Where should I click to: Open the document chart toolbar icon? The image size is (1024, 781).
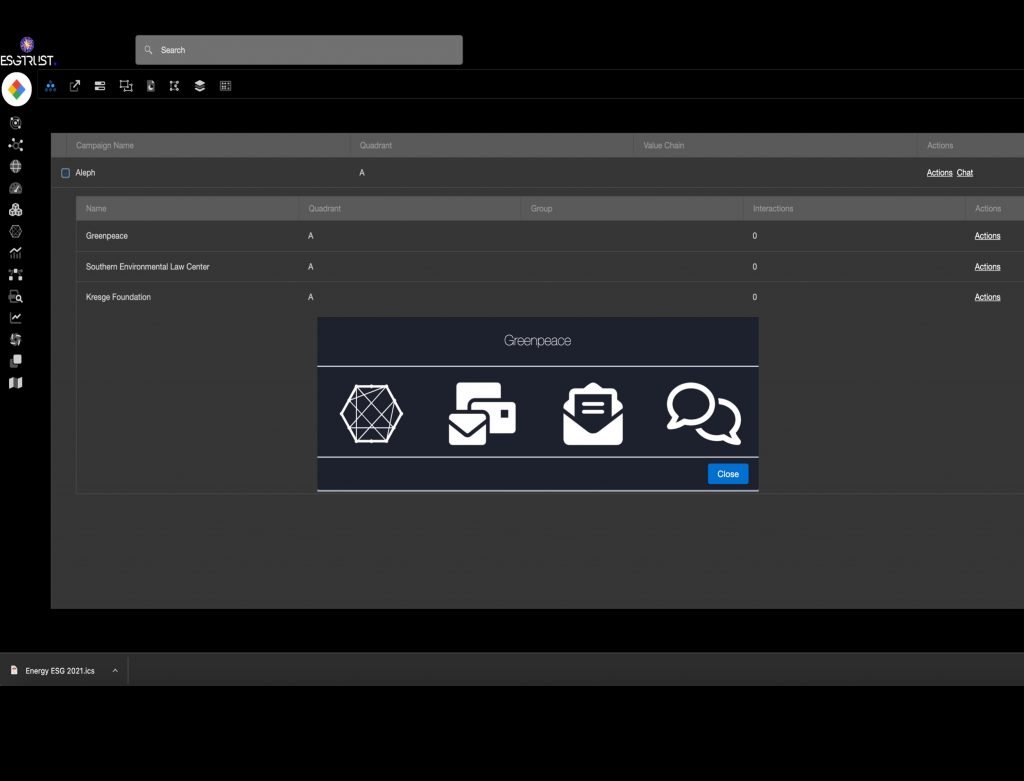[151, 86]
